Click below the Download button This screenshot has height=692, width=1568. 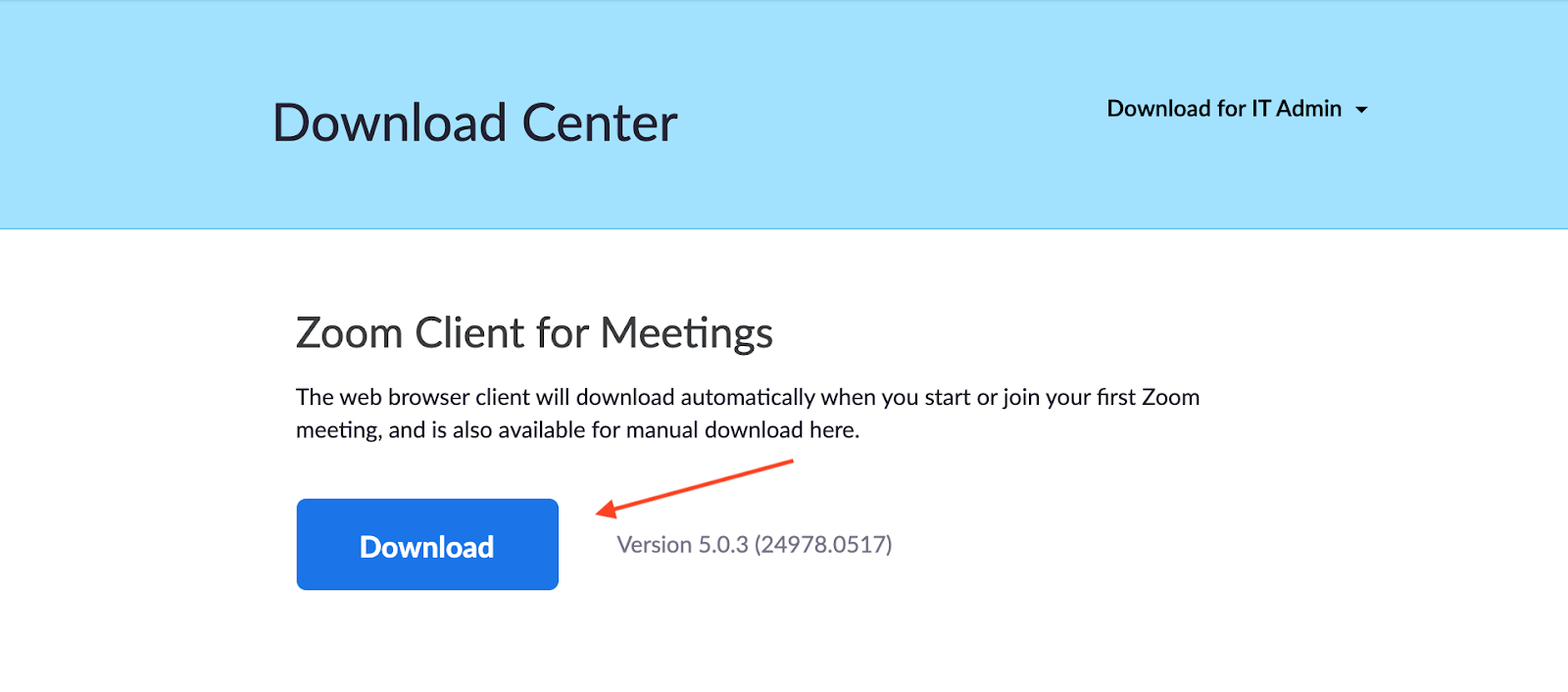426,637
